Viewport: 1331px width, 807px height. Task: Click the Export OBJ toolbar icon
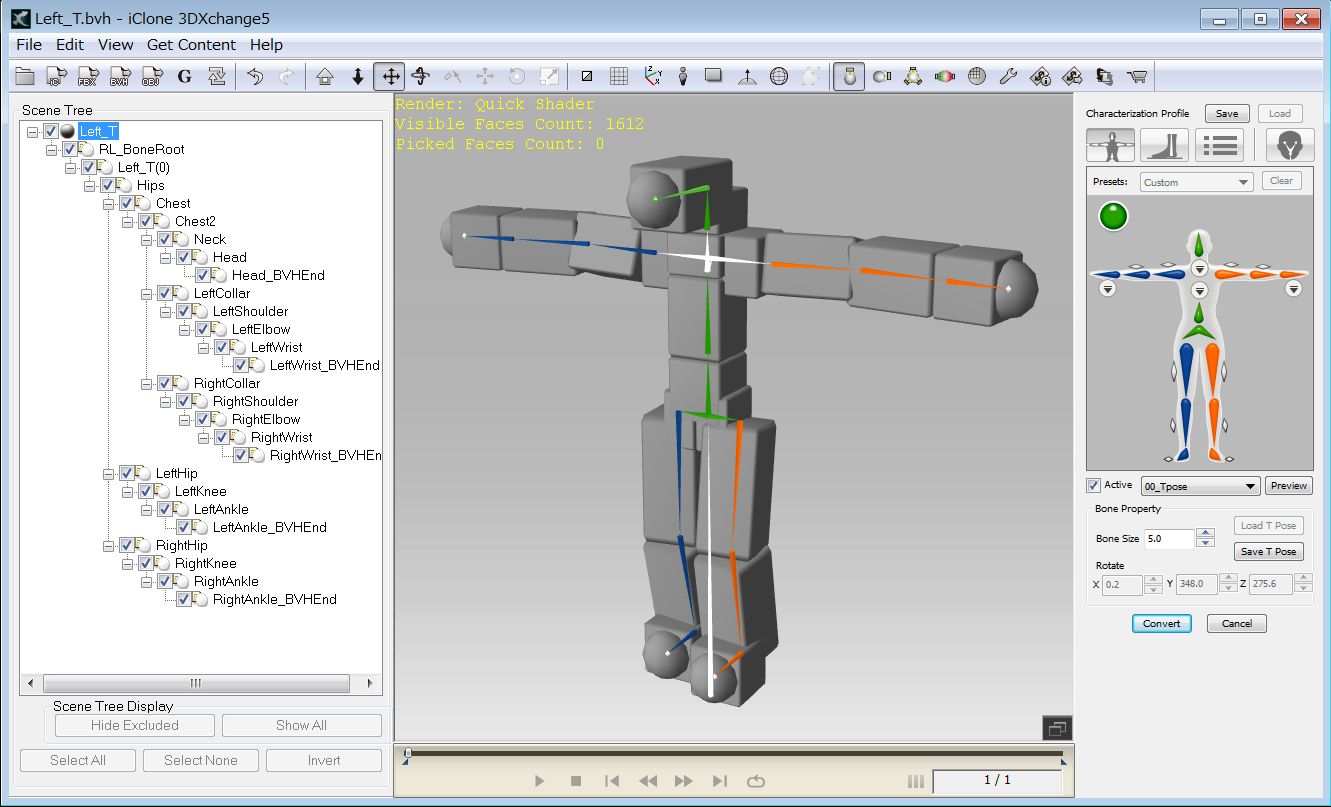pos(152,76)
